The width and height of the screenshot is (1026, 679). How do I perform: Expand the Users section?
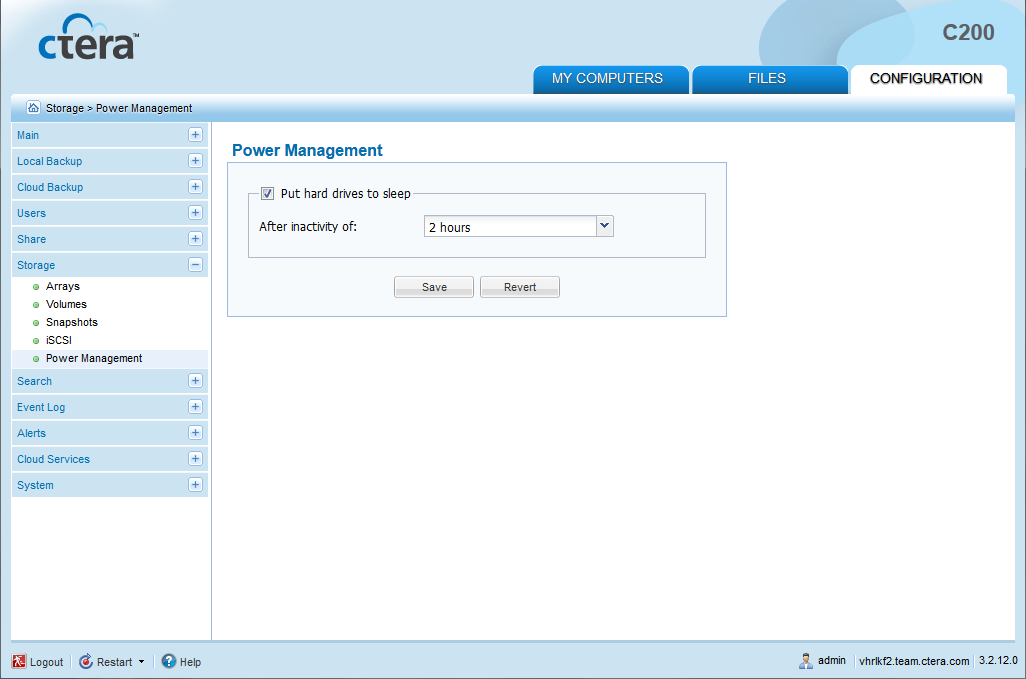coord(195,213)
